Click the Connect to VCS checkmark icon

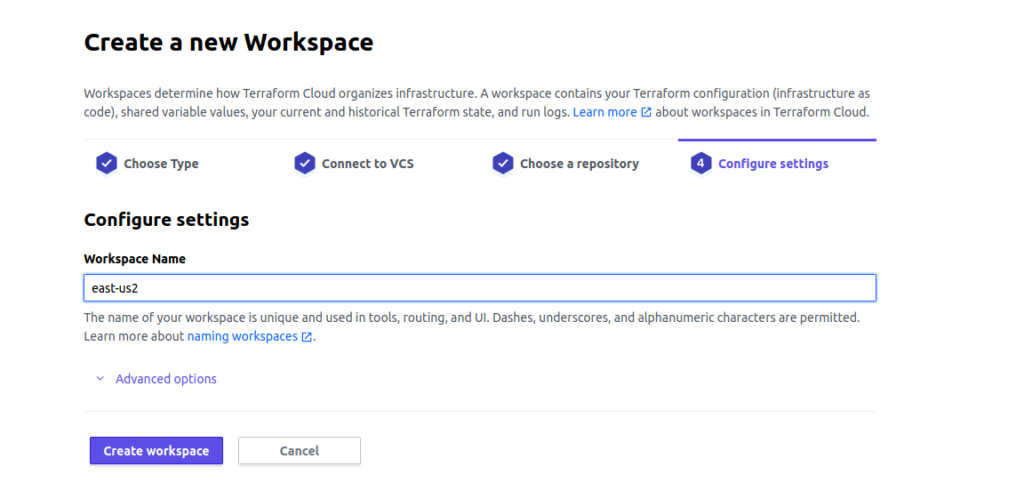[304, 163]
